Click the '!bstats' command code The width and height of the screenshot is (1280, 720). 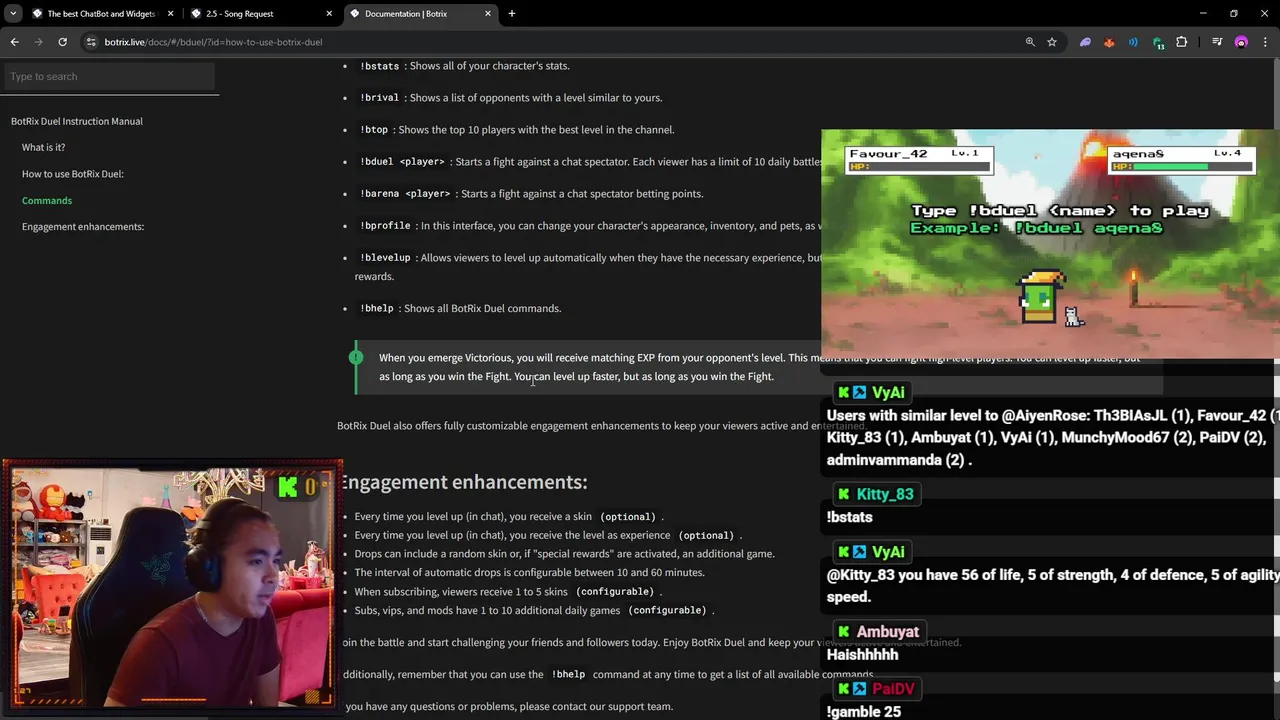[380, 66]
